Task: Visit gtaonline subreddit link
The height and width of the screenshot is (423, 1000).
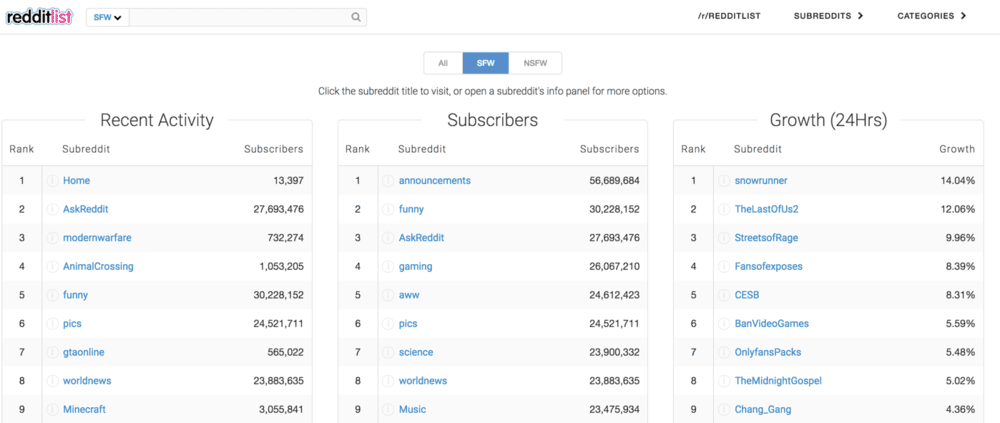Action: (x=84, y=352)
